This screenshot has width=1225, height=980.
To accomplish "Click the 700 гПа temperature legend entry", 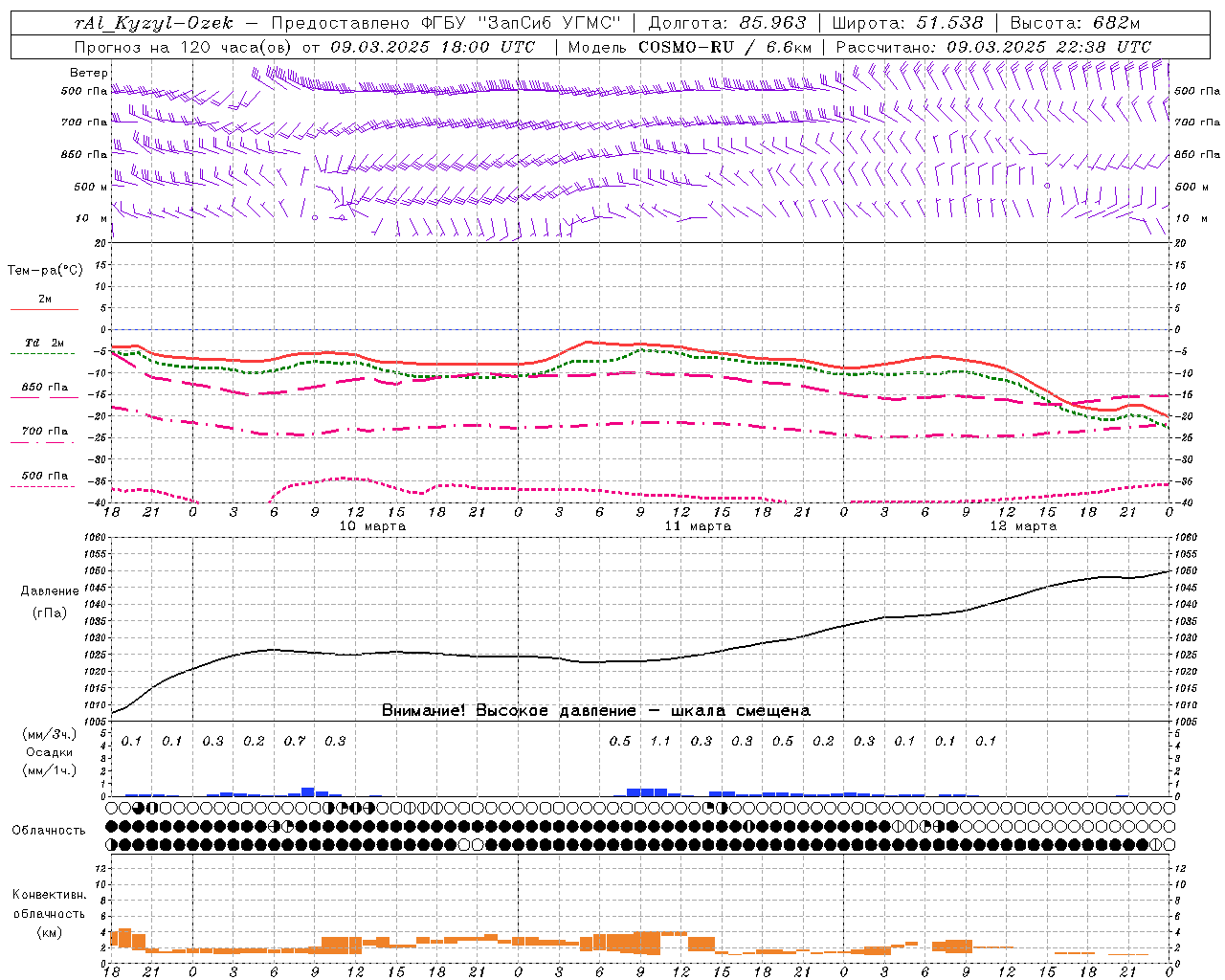I will 44,432.
